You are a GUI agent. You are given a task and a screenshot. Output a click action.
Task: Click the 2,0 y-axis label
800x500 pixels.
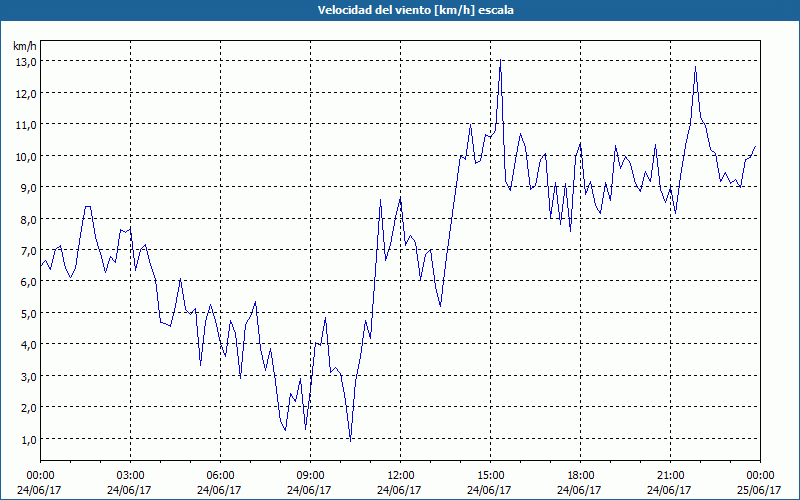[x=29, y=408]
